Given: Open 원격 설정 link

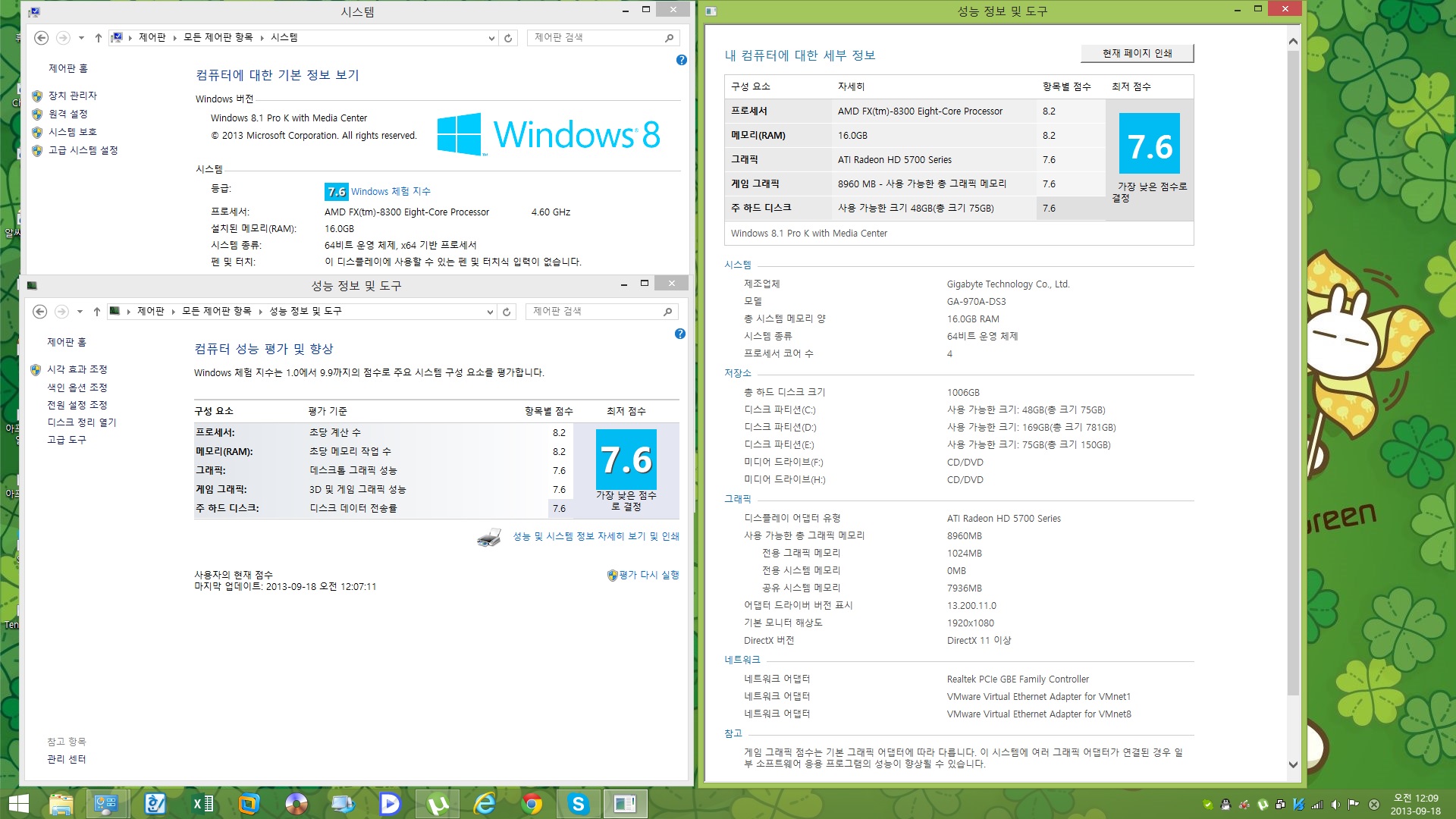Looking at the screenshot, I should tap(68, 114).
